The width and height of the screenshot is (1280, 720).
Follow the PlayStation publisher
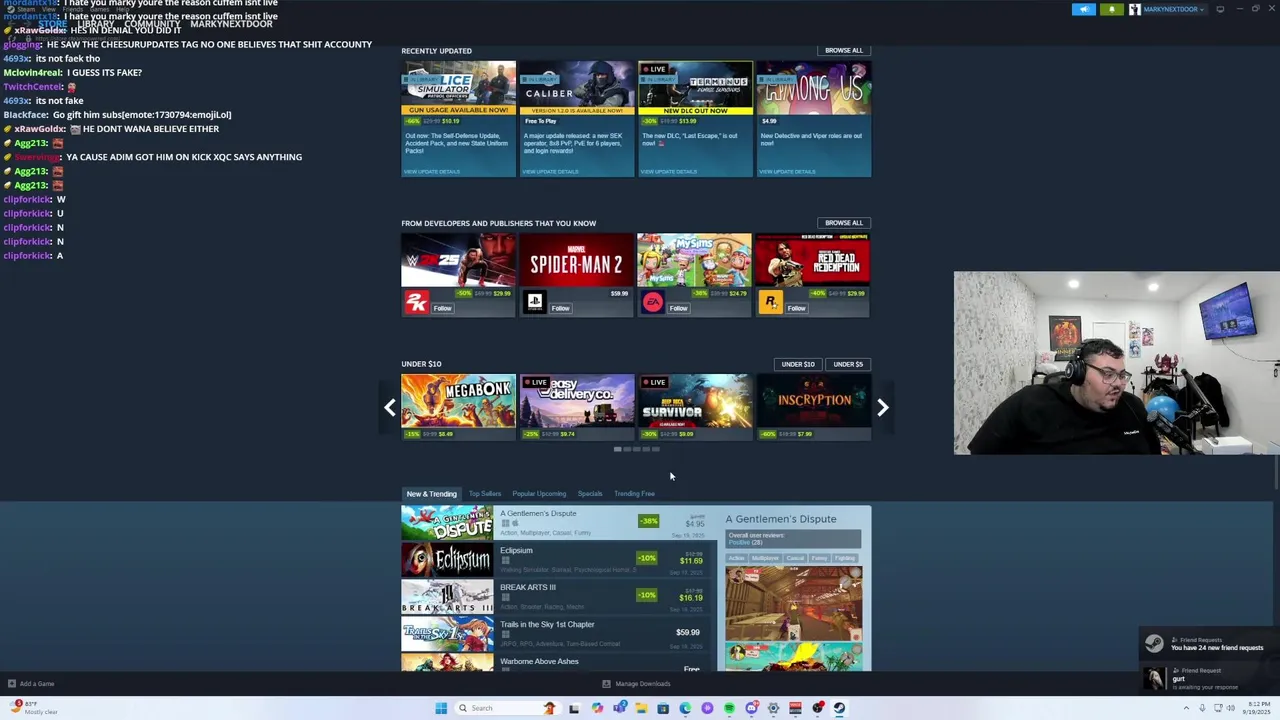[560, 308]
